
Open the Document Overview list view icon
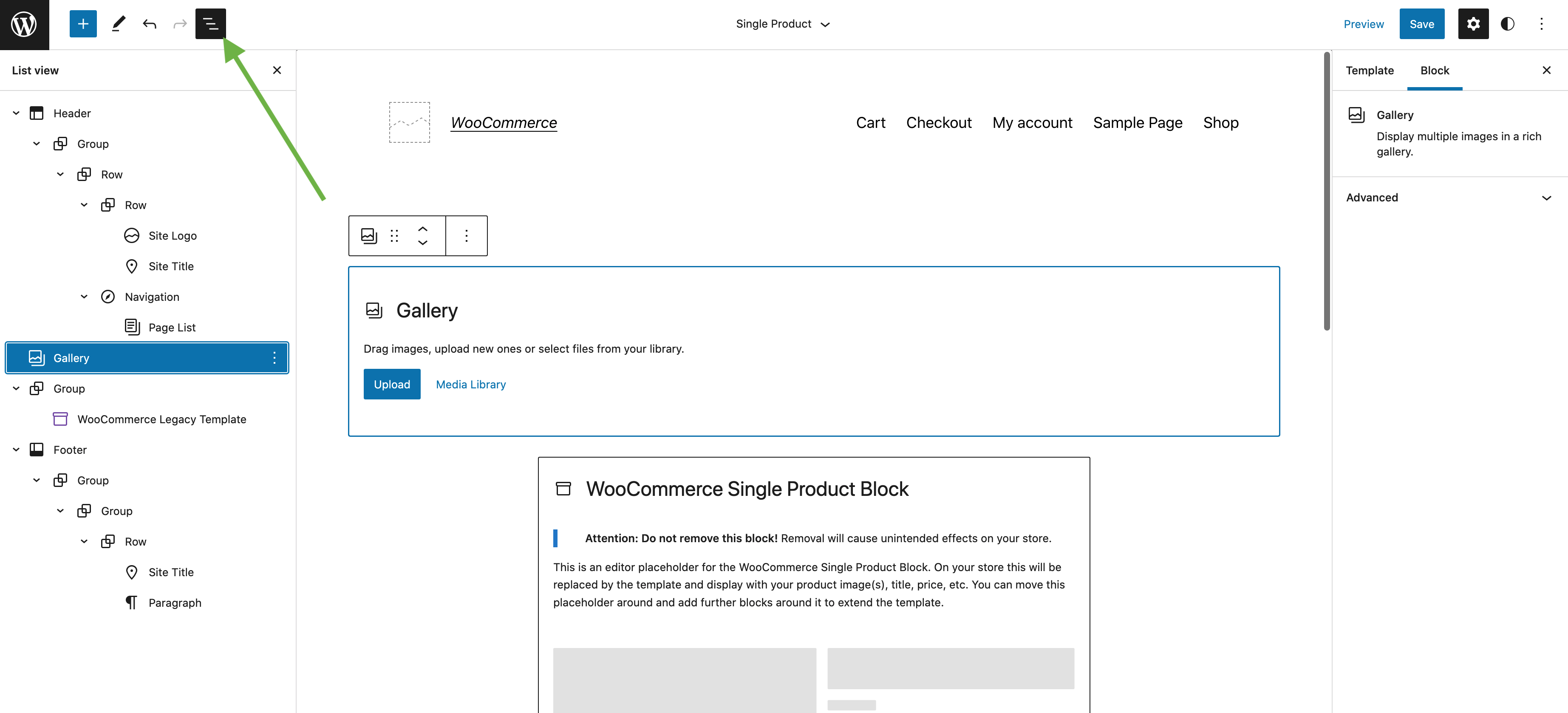210,24
